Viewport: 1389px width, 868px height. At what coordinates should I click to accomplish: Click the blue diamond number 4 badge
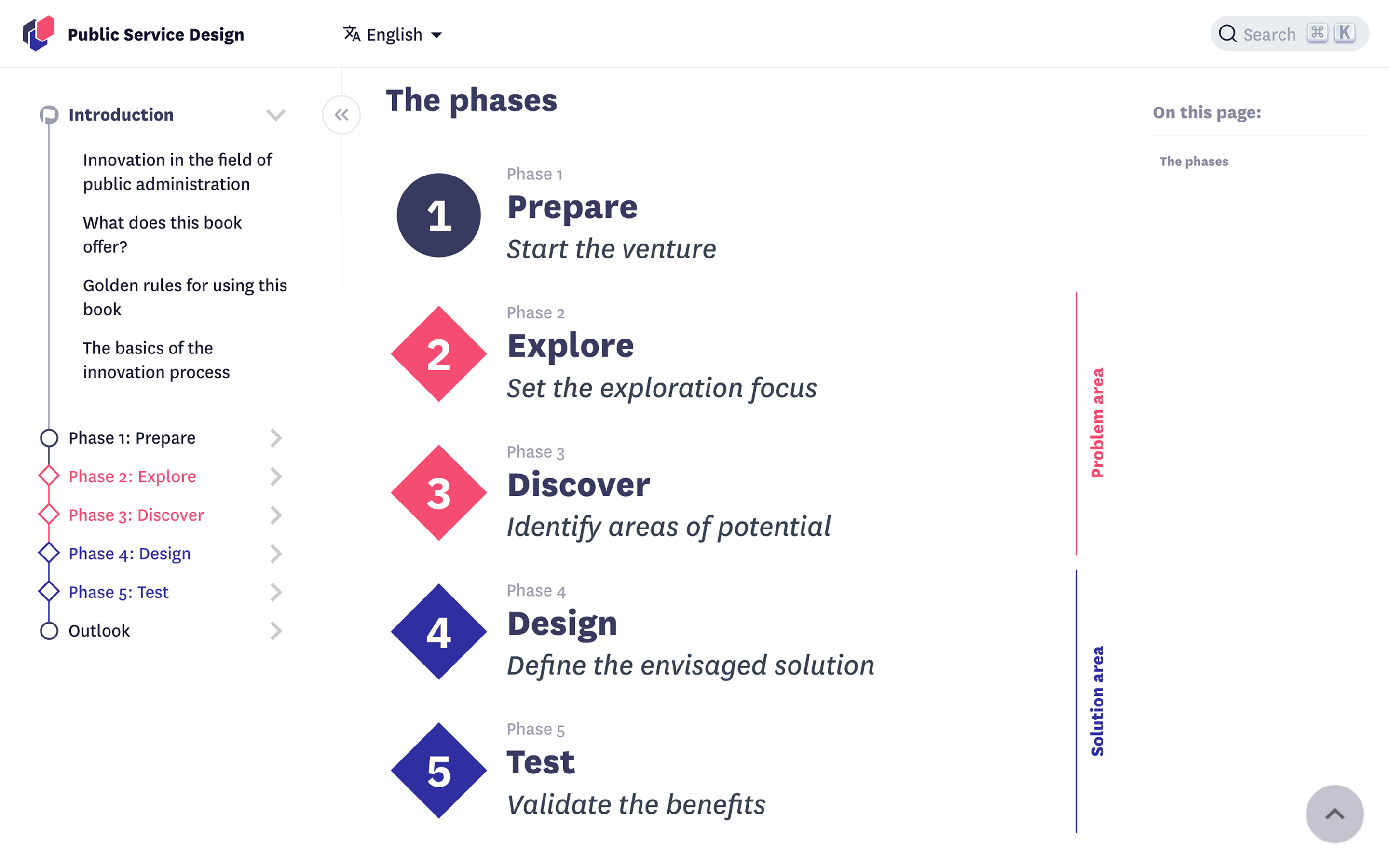[438, 632]
